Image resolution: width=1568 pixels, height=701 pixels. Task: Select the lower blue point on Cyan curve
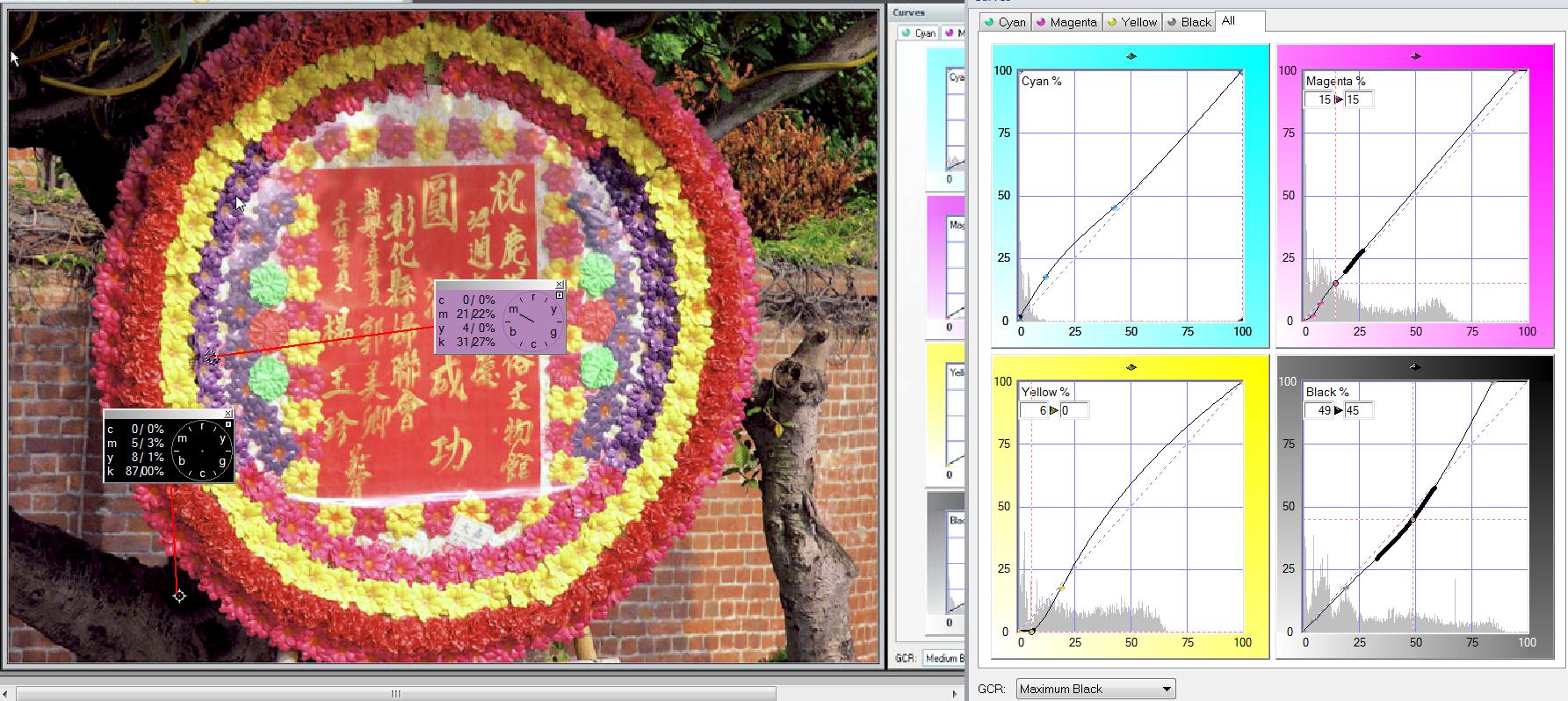click(1045, 277)
